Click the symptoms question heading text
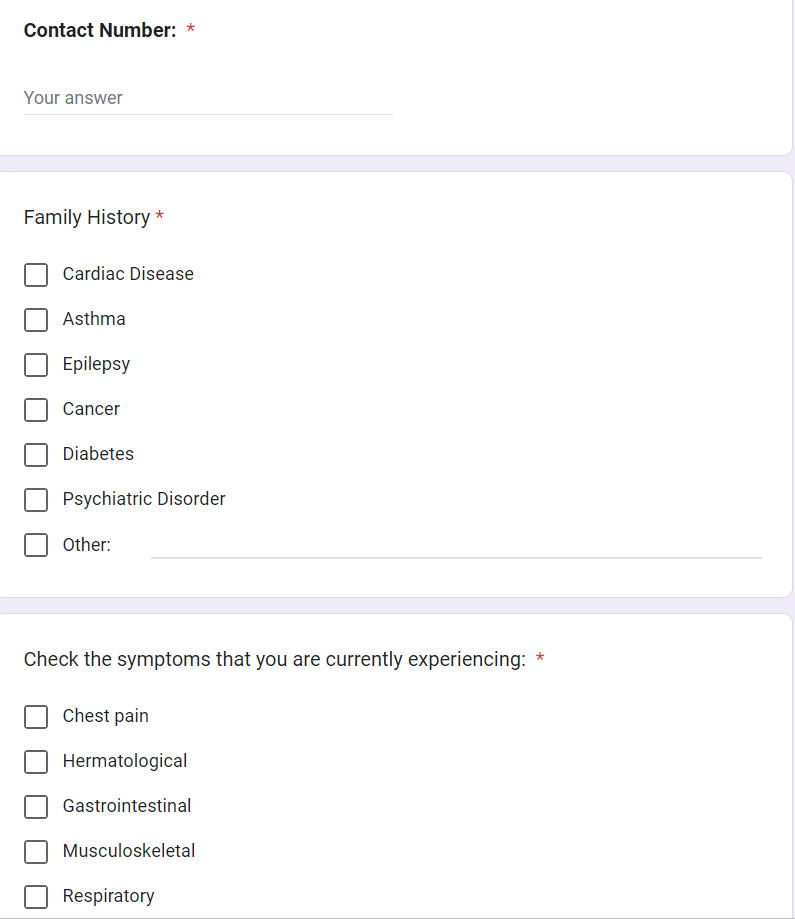Viewport: 795px width, 919px height. pos(274,659)
